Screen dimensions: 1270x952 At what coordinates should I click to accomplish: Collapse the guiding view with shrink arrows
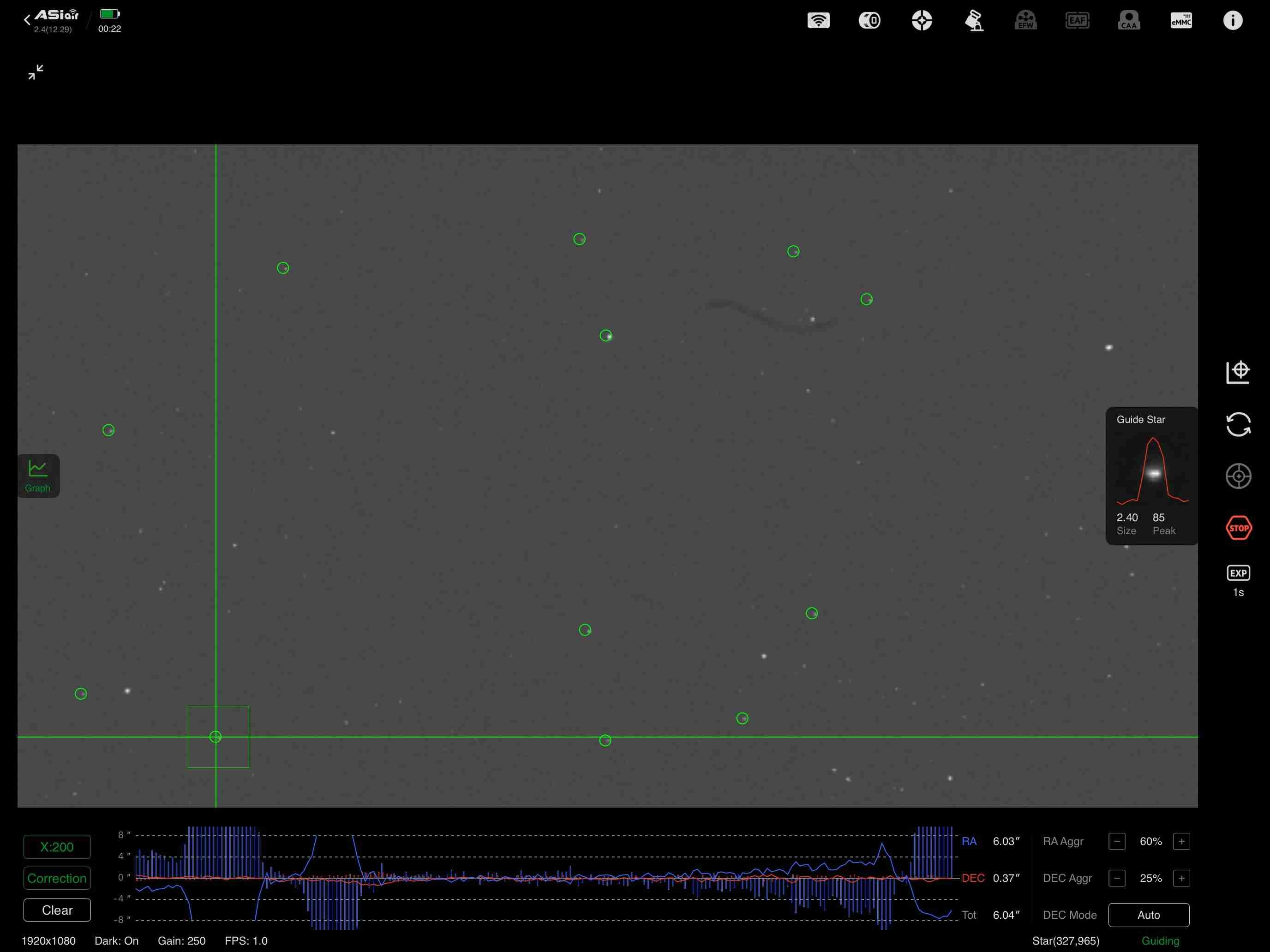(x=36, y=72)
